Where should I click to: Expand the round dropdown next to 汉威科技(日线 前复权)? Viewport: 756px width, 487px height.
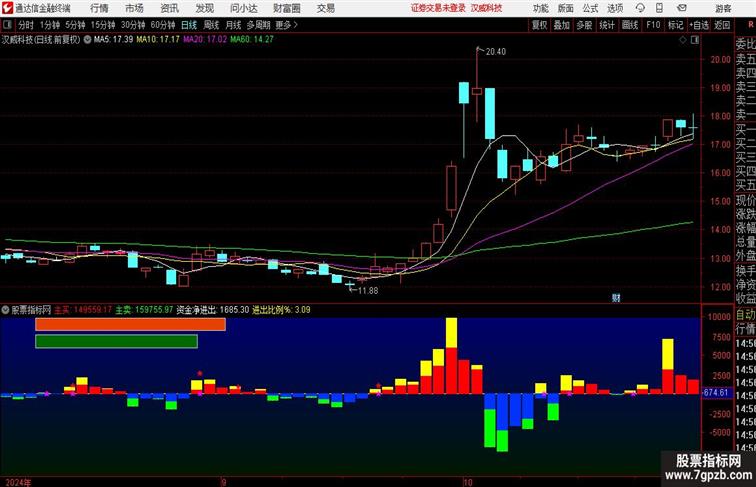pos(87,40)
